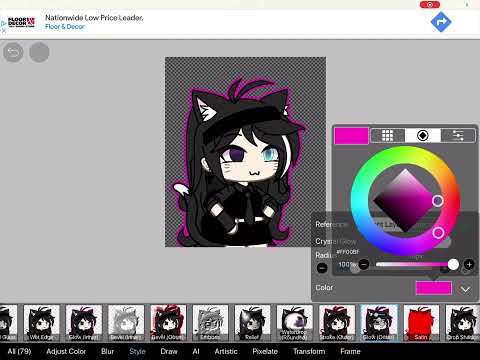Click the opacity slider white handle
The image size is (480, 360).
click(453, 265)
